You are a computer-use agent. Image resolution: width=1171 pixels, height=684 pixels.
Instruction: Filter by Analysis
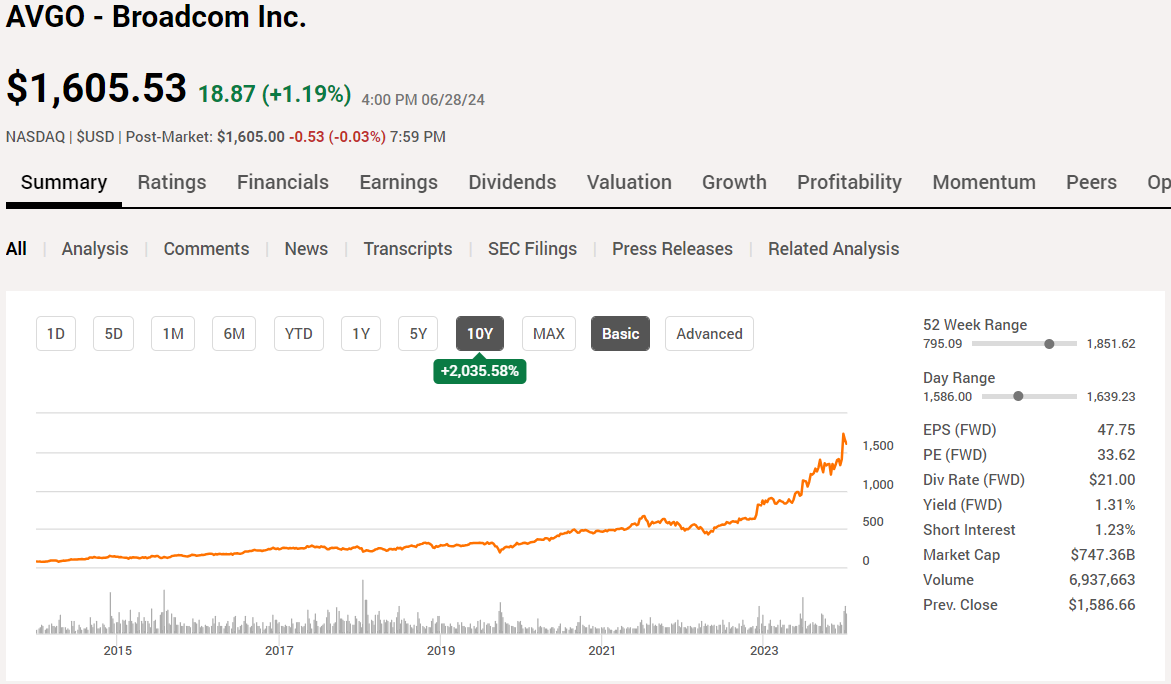(95, 249)
